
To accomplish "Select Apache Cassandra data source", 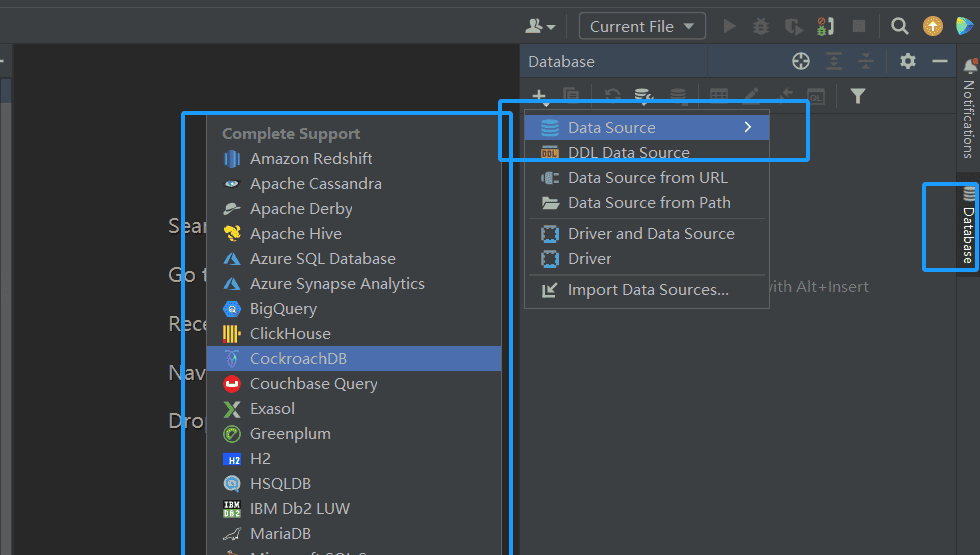I will click(315, 184).
